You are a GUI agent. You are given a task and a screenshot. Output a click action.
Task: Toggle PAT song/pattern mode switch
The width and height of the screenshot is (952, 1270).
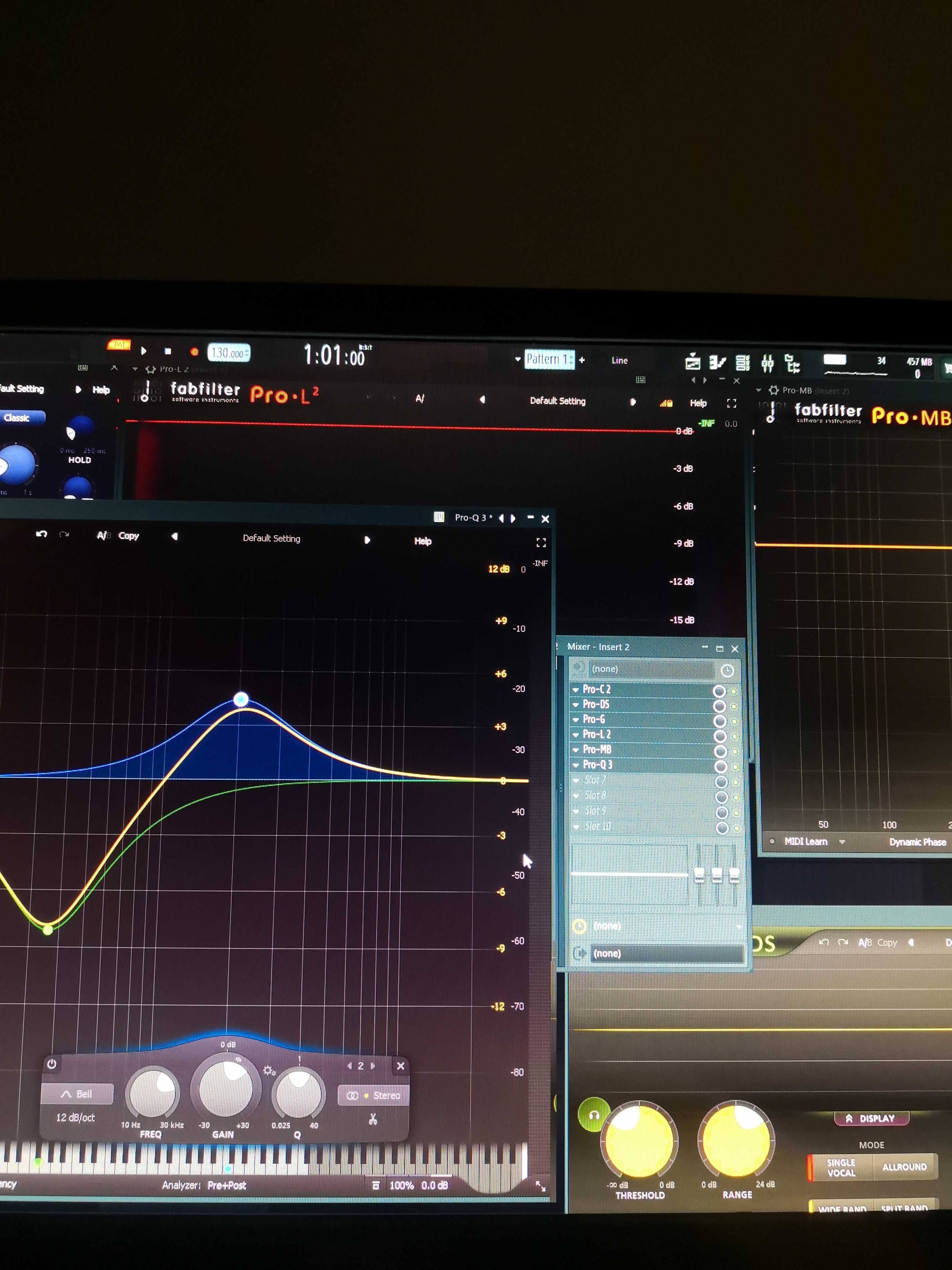tap(119, 344)
